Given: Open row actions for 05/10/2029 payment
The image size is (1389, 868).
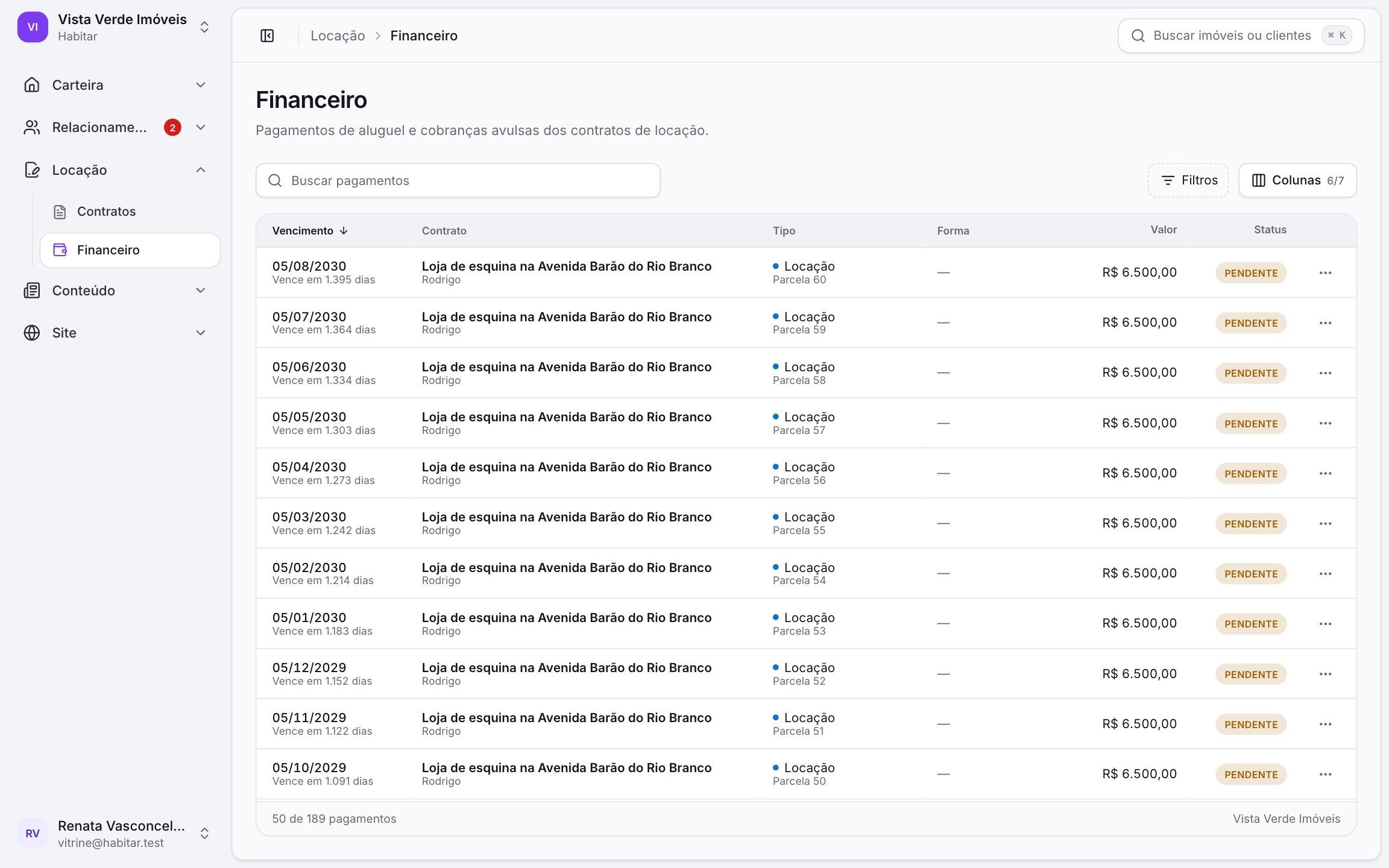Looking at the screenshot, I should coord(1325,774).
